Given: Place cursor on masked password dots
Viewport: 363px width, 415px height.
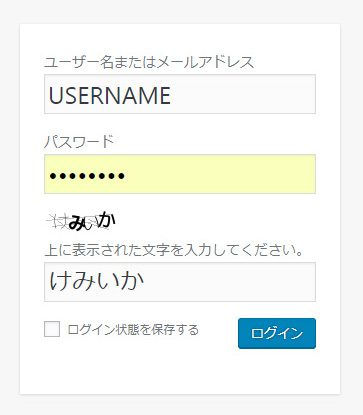Looking at the screenshot, I should [87, 176].
